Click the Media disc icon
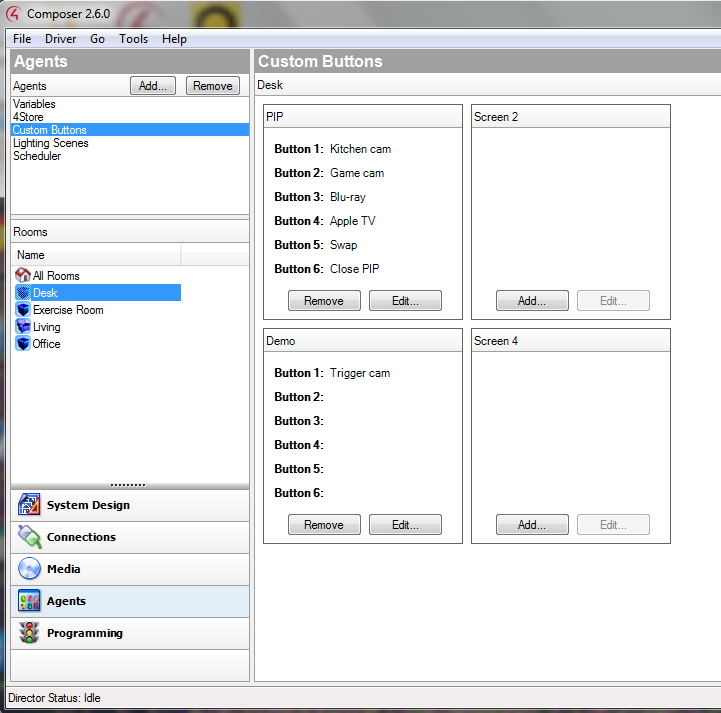This screenshot has width=721, height=713. [x=29, y=569]
